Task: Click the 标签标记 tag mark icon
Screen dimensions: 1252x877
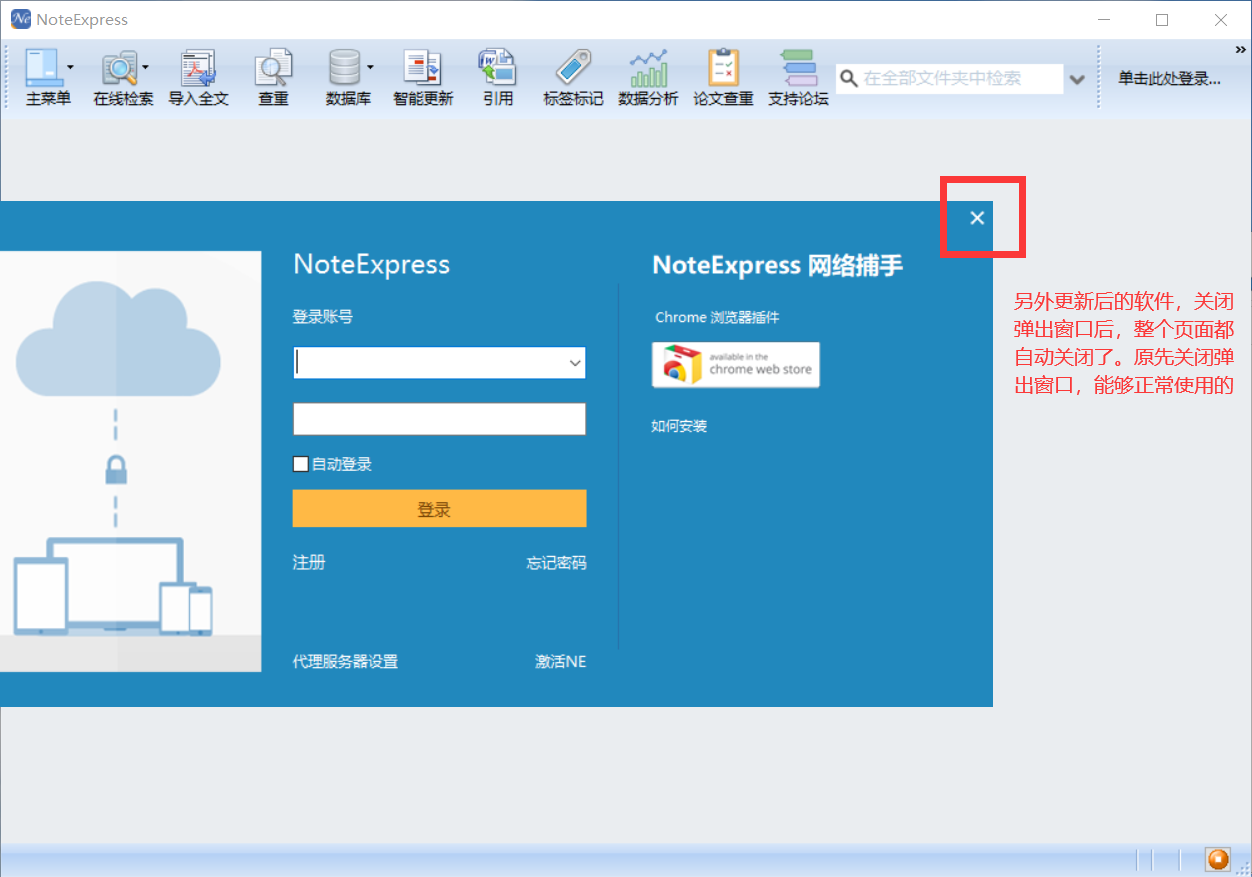Action: tap(573, 67)
